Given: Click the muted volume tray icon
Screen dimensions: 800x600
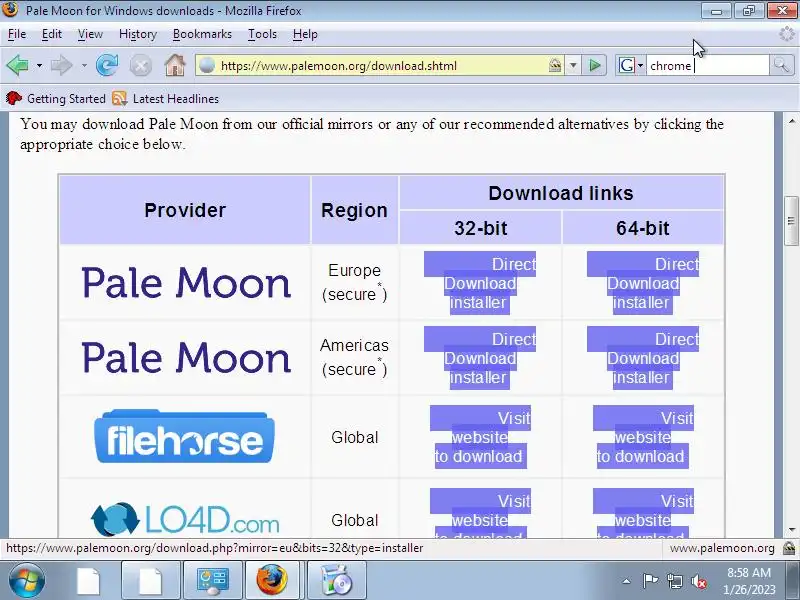Looking at the screenshot, I should 698,581.
